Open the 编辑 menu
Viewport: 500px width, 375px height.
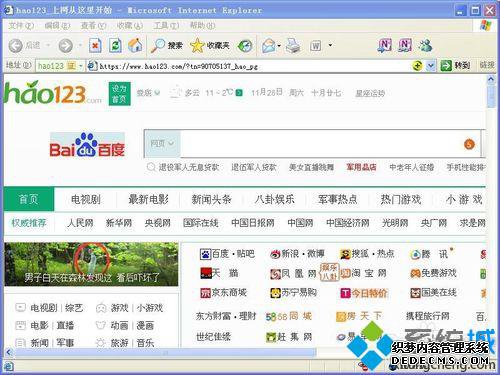(57, 25)
